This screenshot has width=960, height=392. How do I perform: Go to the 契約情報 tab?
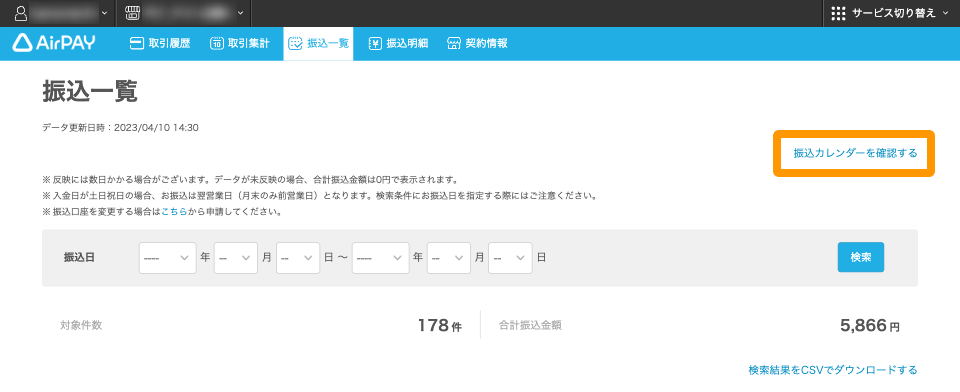(477, 43)
